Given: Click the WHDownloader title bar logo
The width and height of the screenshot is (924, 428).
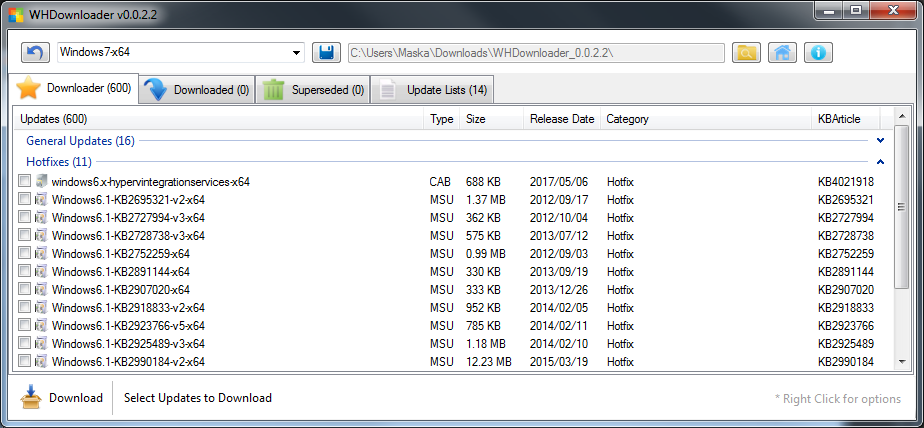Looking at the screenshot, I should (x=16, y=15).
